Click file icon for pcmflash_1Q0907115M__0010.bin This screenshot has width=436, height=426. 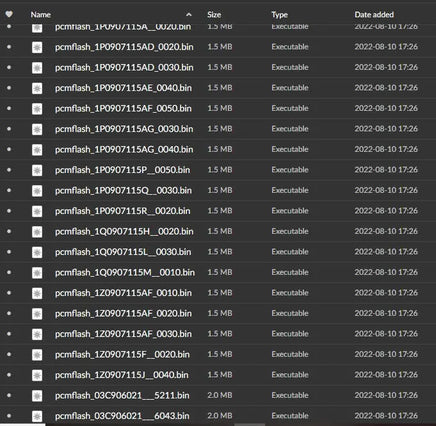click(37, 273)
